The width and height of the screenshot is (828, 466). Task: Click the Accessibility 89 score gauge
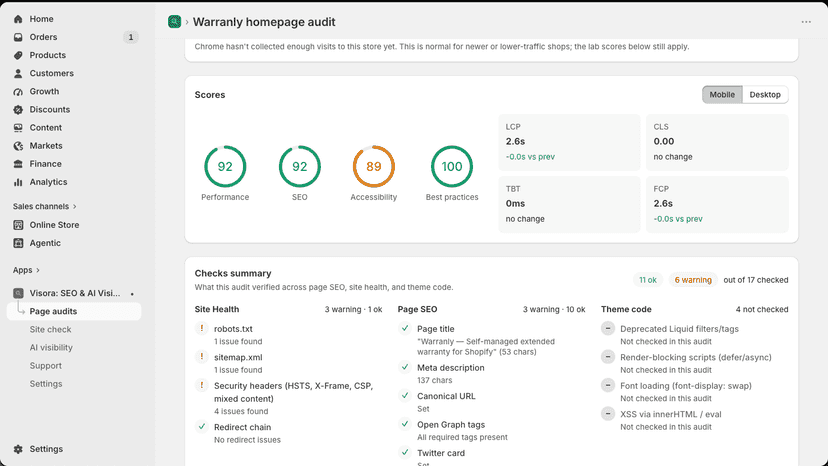pos(373,166)
